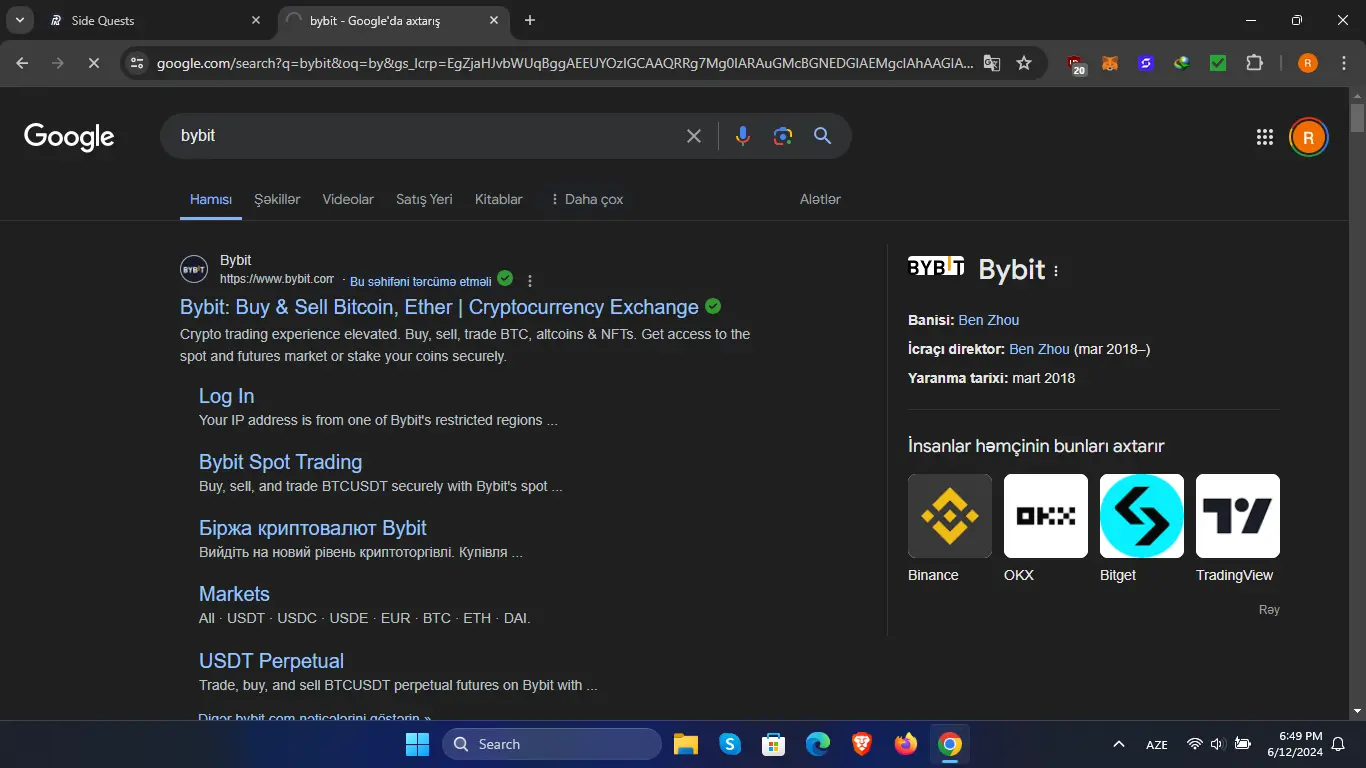Viewport: 1366px width, 768px height.
Task: Open the purple S wallet extension
Action: pyautogui.click(x=1146, y=63)
